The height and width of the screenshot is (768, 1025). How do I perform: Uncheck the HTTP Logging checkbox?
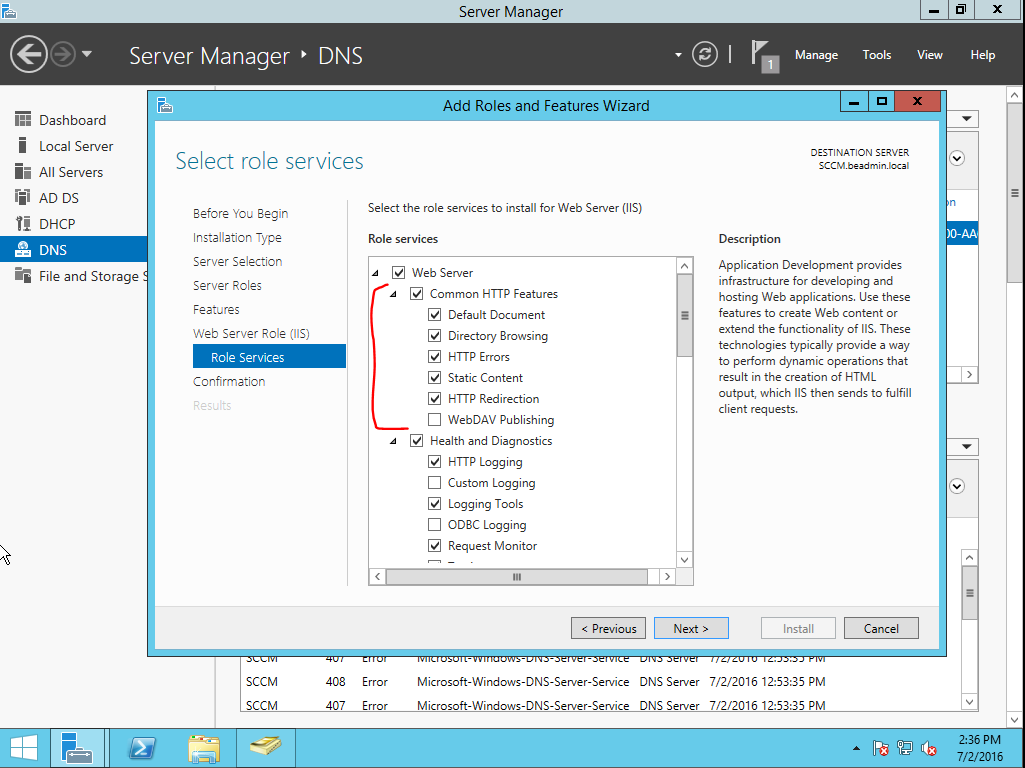(x=434, y=461)
